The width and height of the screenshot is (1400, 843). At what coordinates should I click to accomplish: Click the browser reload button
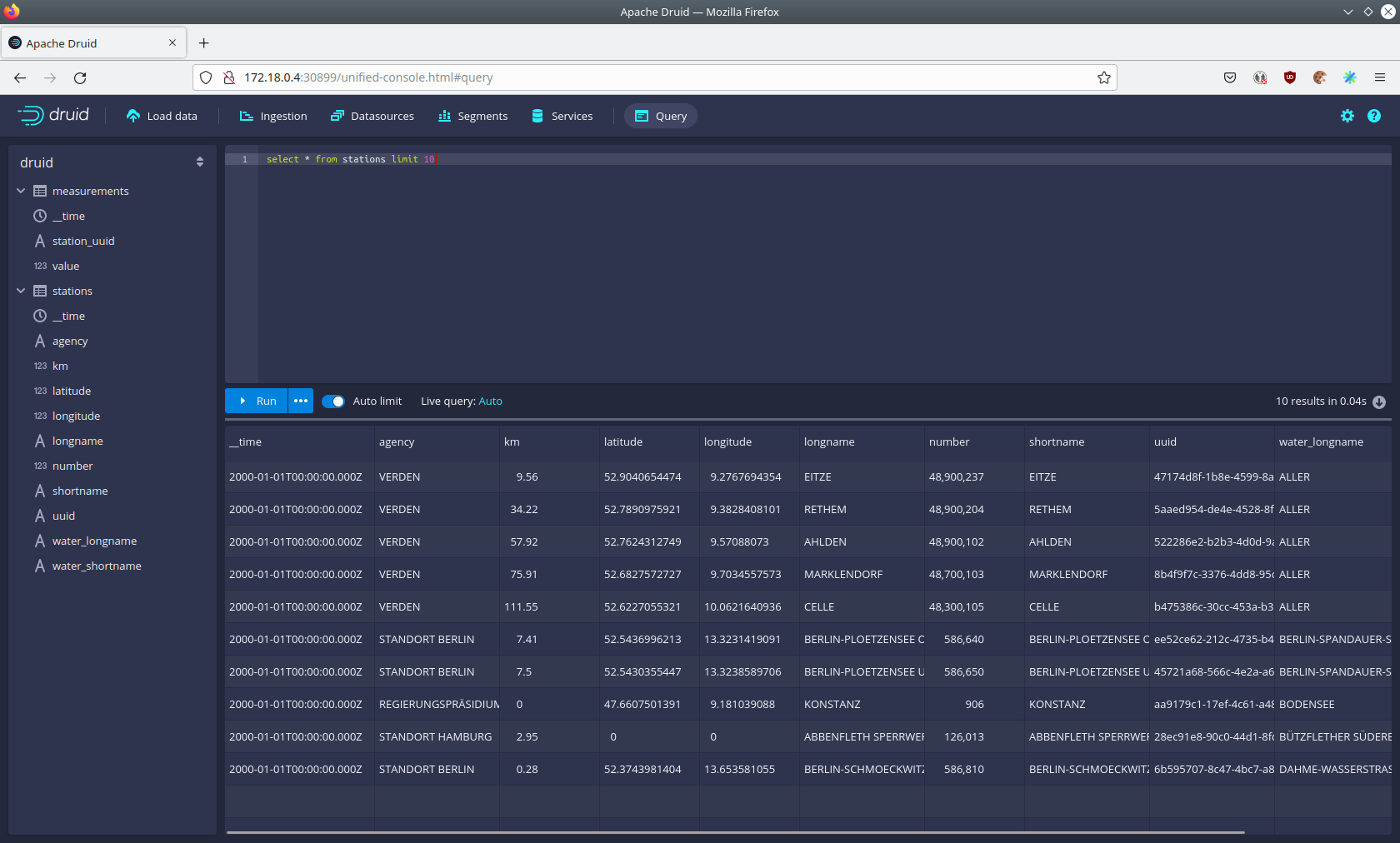point(80,77)
